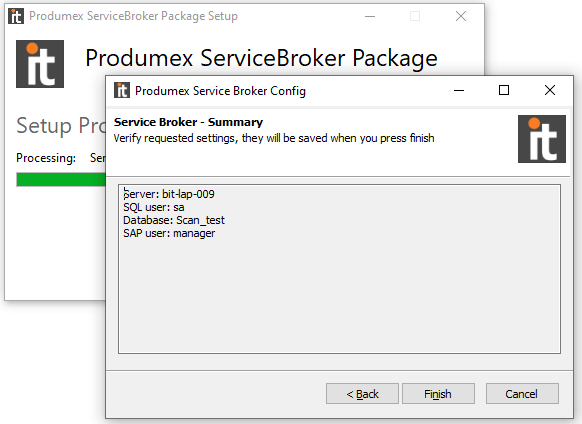This screenshot has height=424, width=582.
Task: Click the Service Broker - Summary heading
Action: click(x=188, y=122)
